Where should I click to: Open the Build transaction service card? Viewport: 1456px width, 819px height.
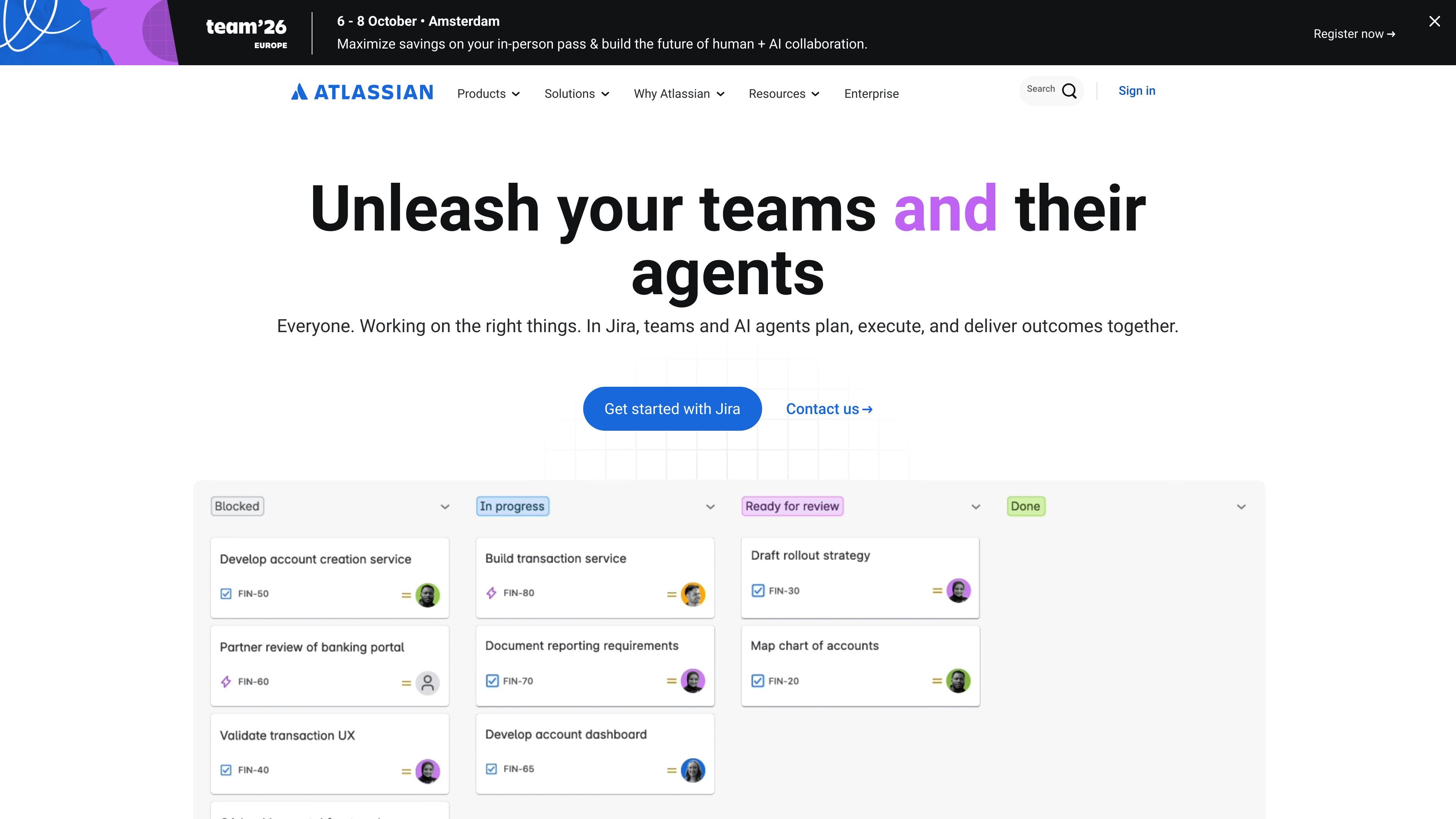(595, 577)
